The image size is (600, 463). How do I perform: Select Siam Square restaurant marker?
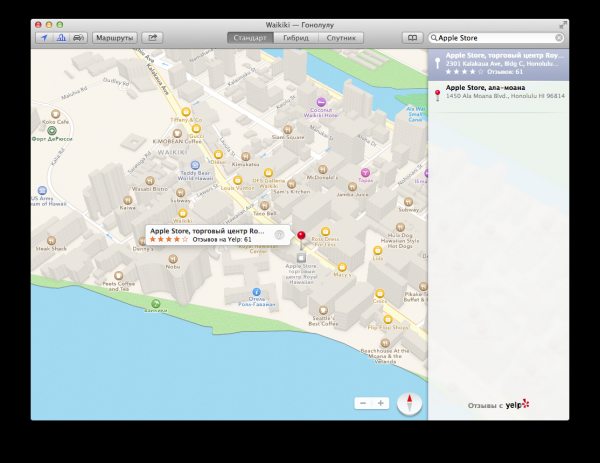click(288, 129)
